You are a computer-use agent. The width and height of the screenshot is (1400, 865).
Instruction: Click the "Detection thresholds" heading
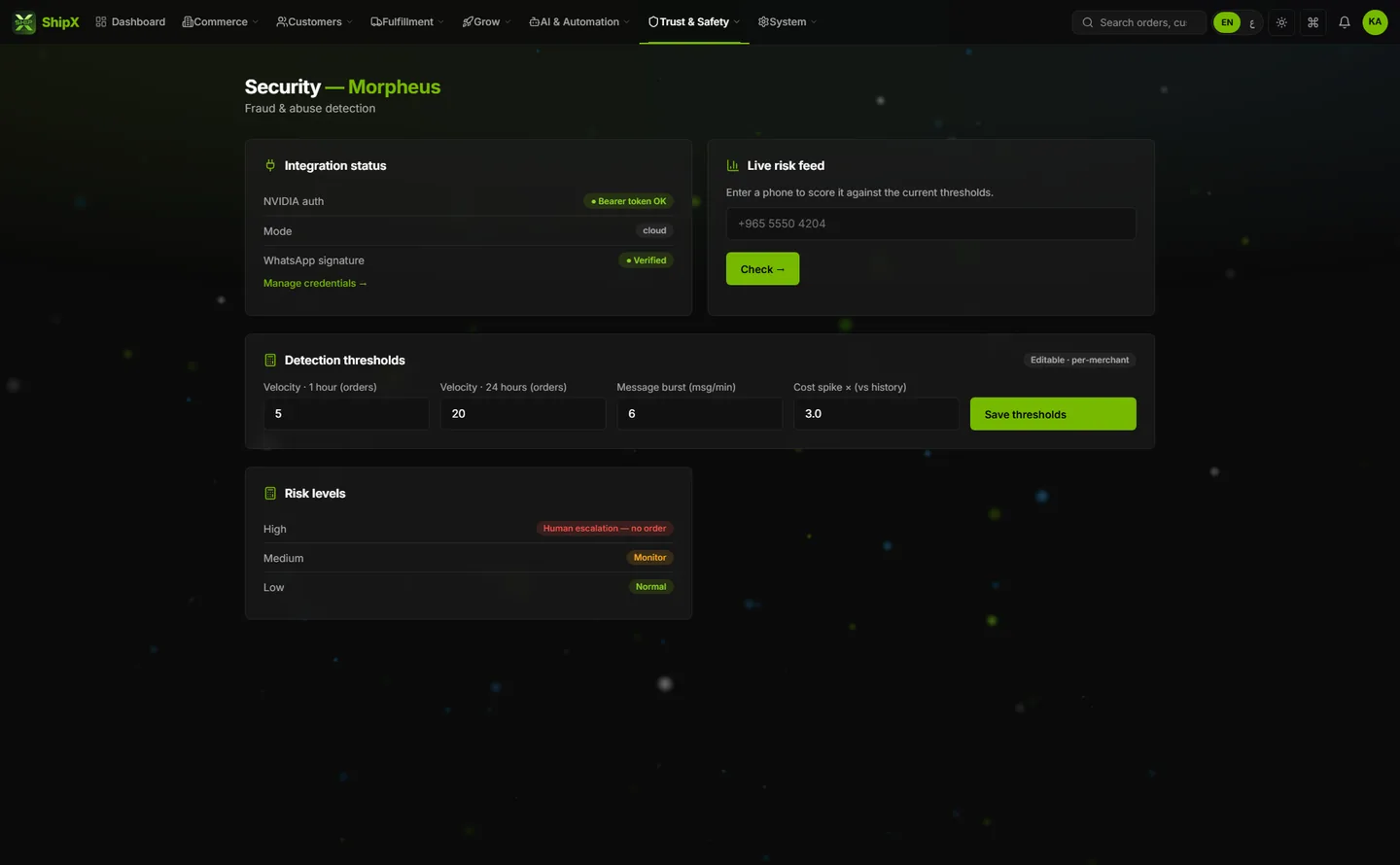[x=345, y=361]
